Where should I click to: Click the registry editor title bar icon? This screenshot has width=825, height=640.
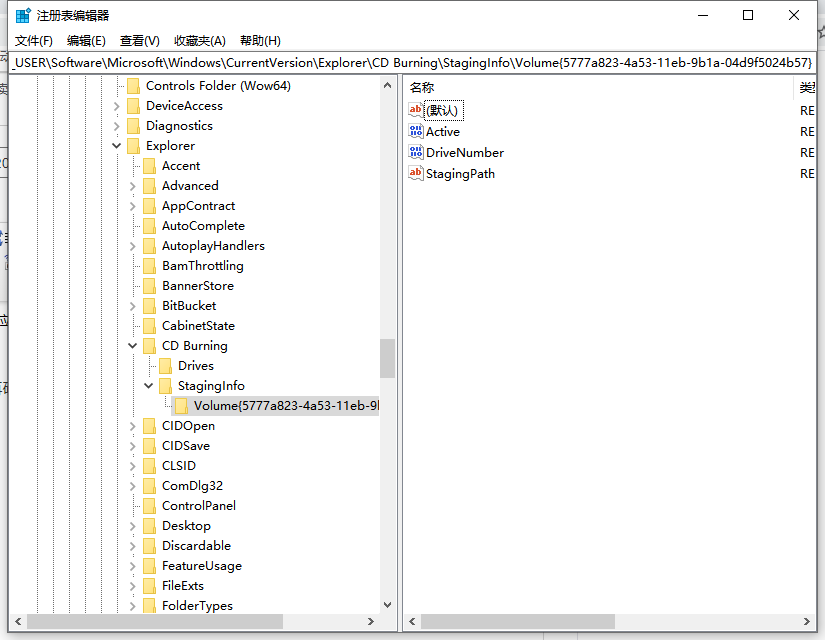coord(22,14)
